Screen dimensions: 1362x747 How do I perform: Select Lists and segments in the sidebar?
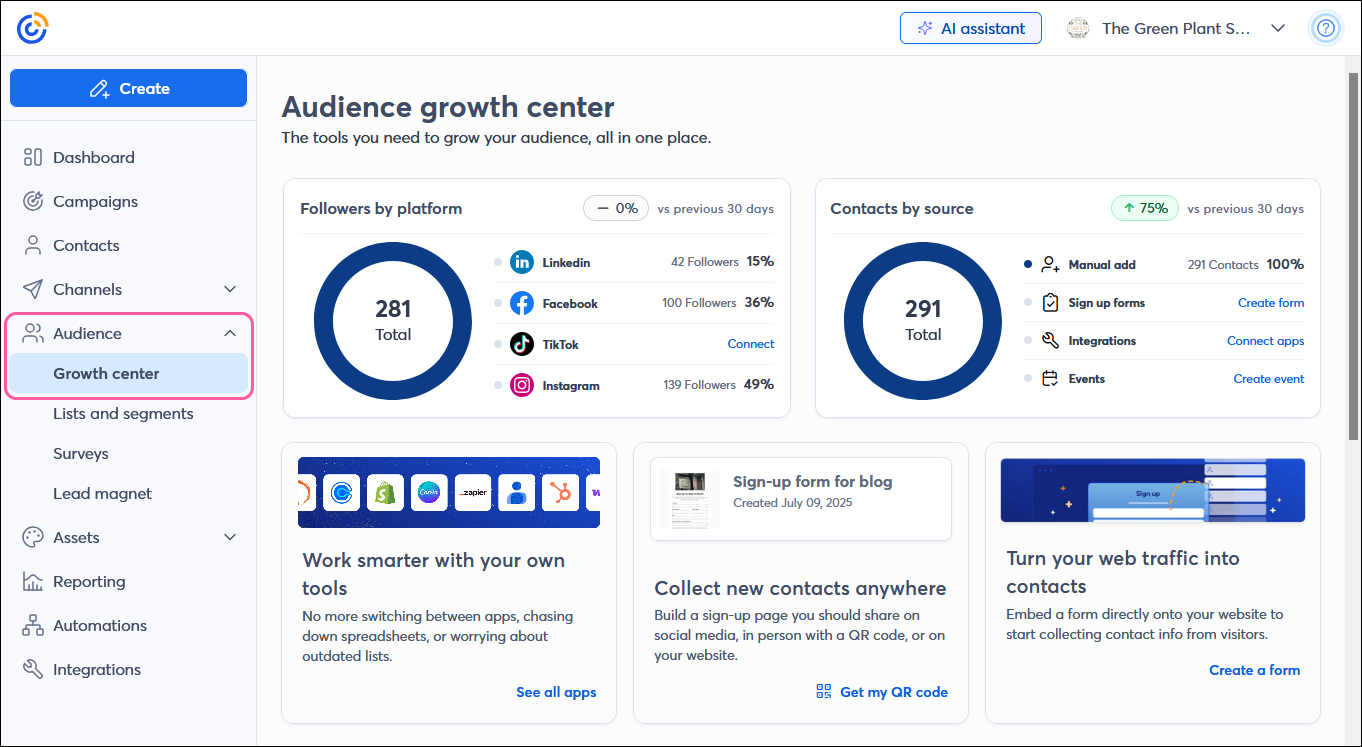(x=123, y=413)
